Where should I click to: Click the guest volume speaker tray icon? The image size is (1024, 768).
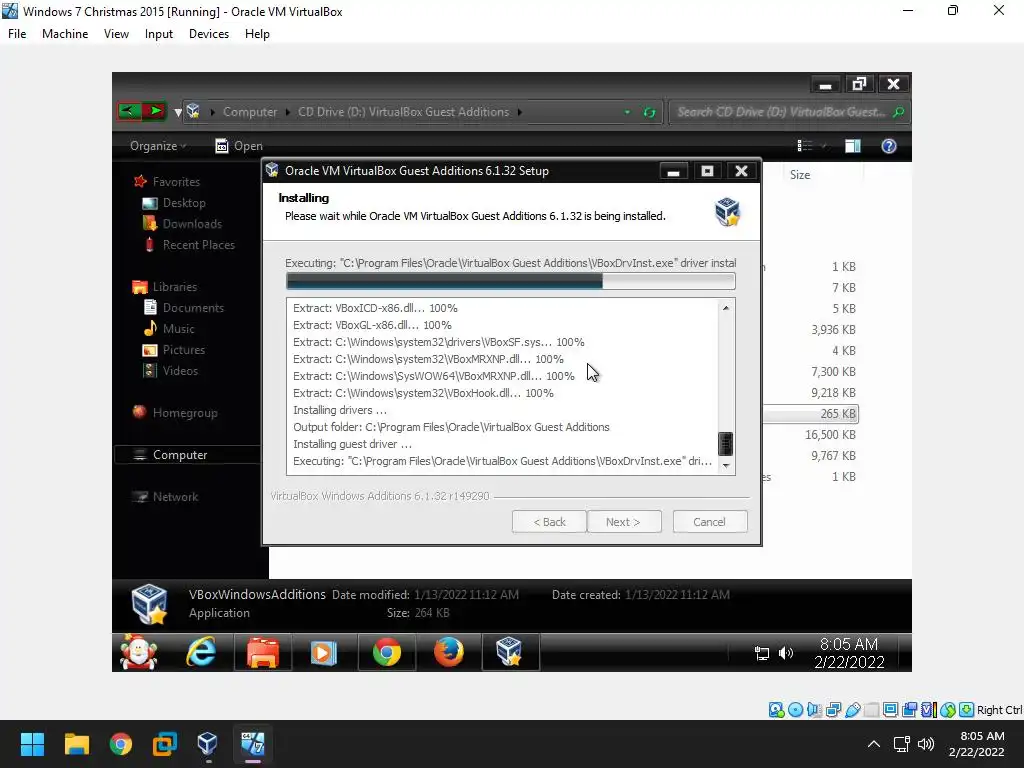pos(786,653)
